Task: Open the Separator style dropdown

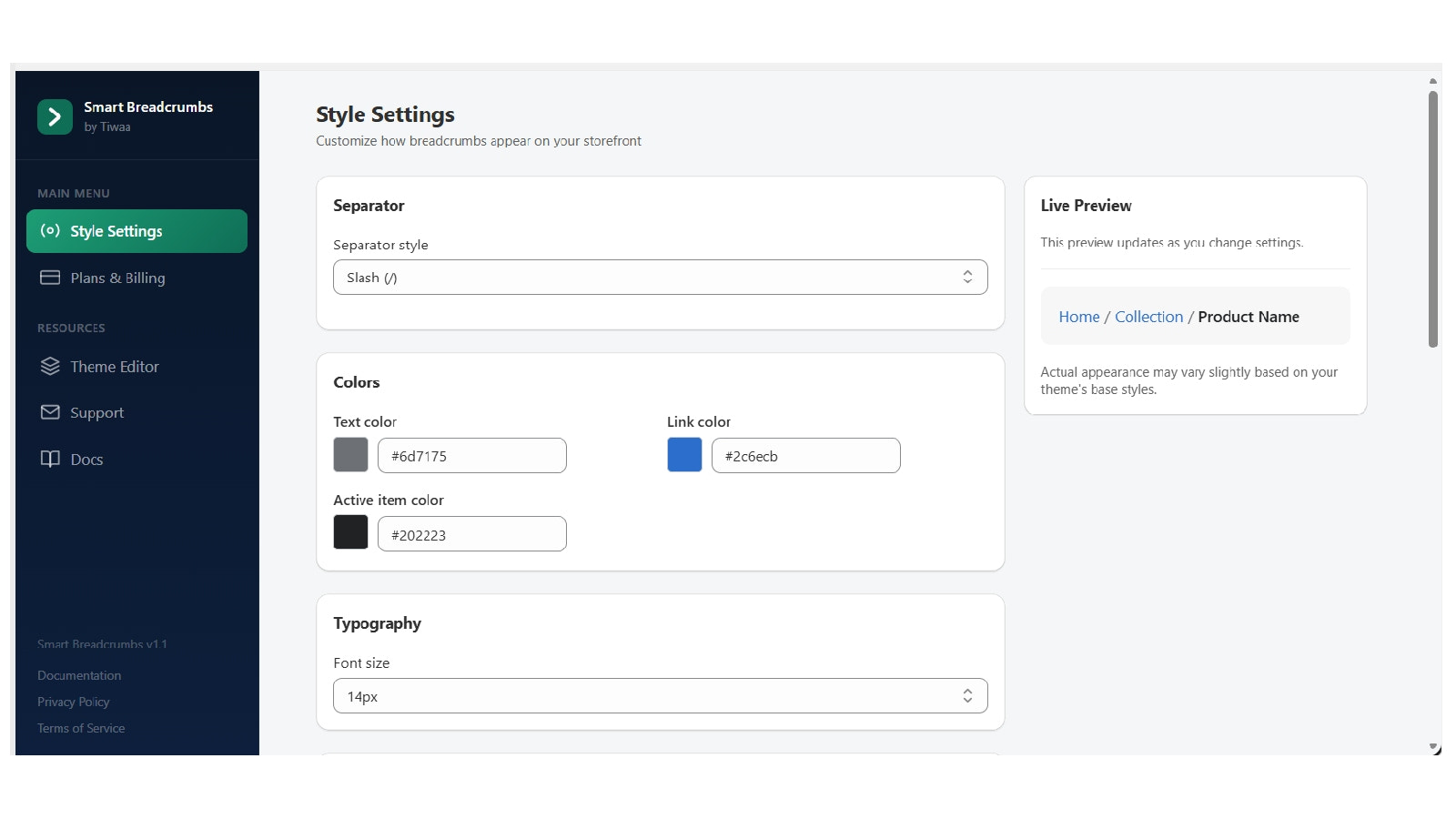Action: click(660, 278)
